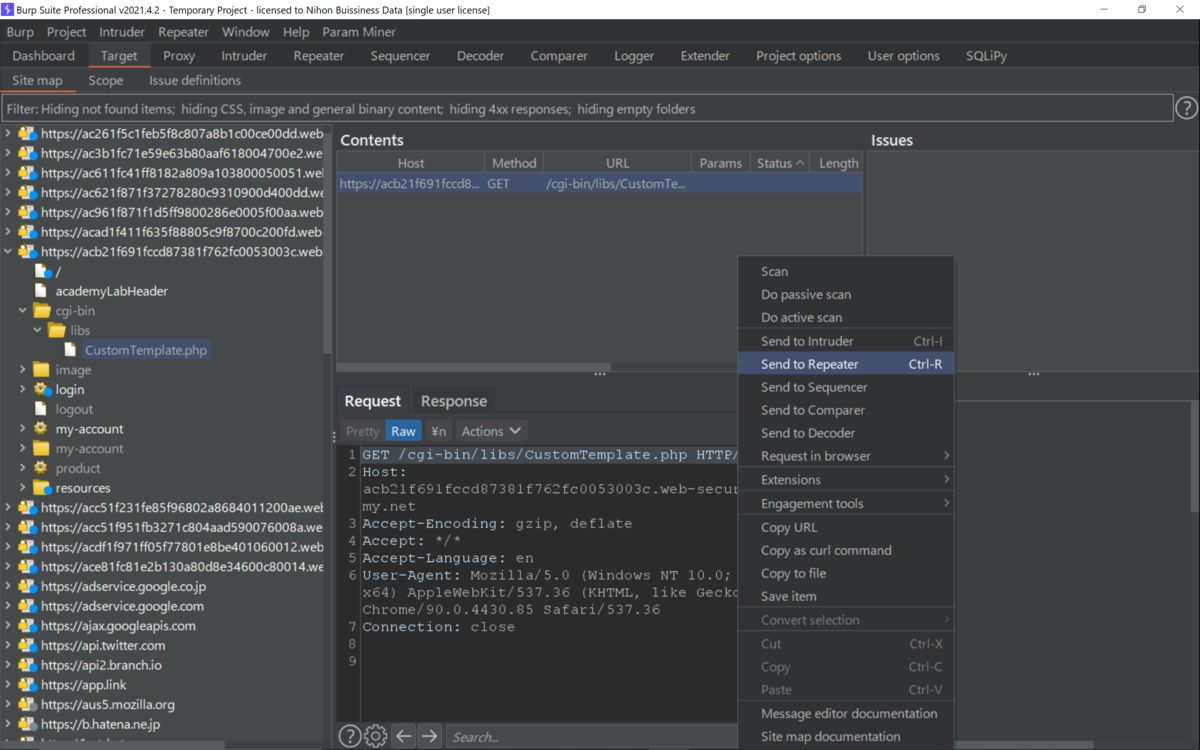Select https://aus5.mozilla.org tree item
1200x750 pixels.
[108, 704]
